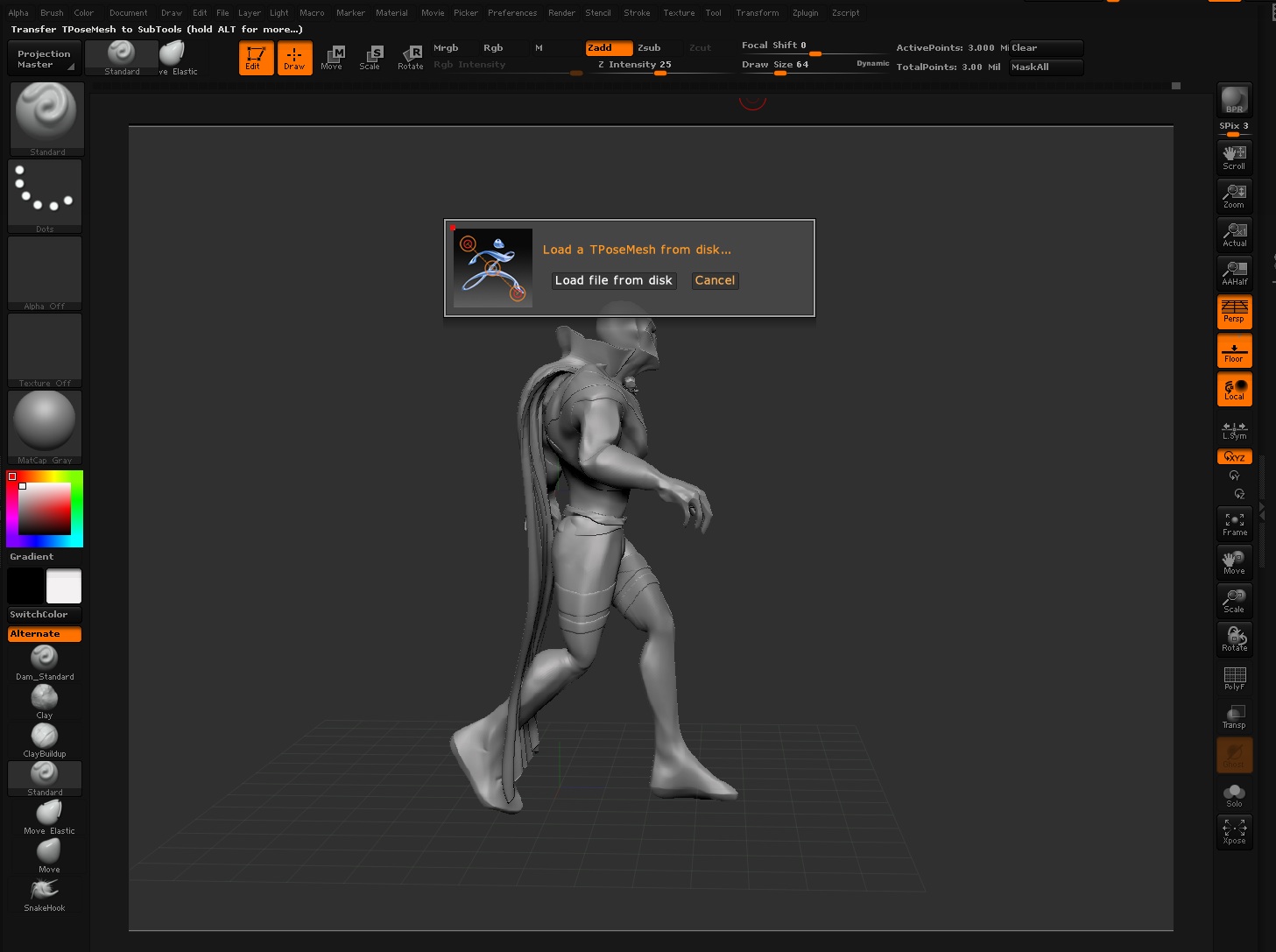Activate the Frame view icon

[x=1234, y=522]
